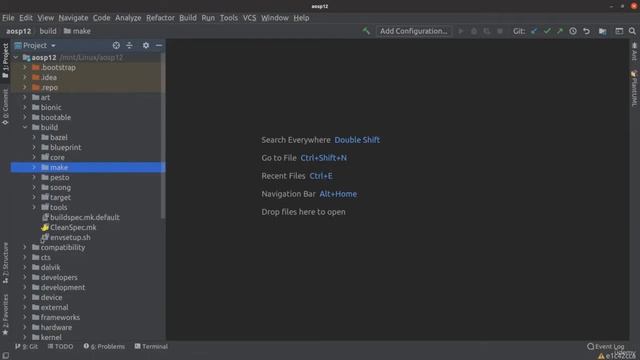This screenshot has height=360, width=640.
Task: Click the Git Update Project arrow icon
Action: pos(534,31)
